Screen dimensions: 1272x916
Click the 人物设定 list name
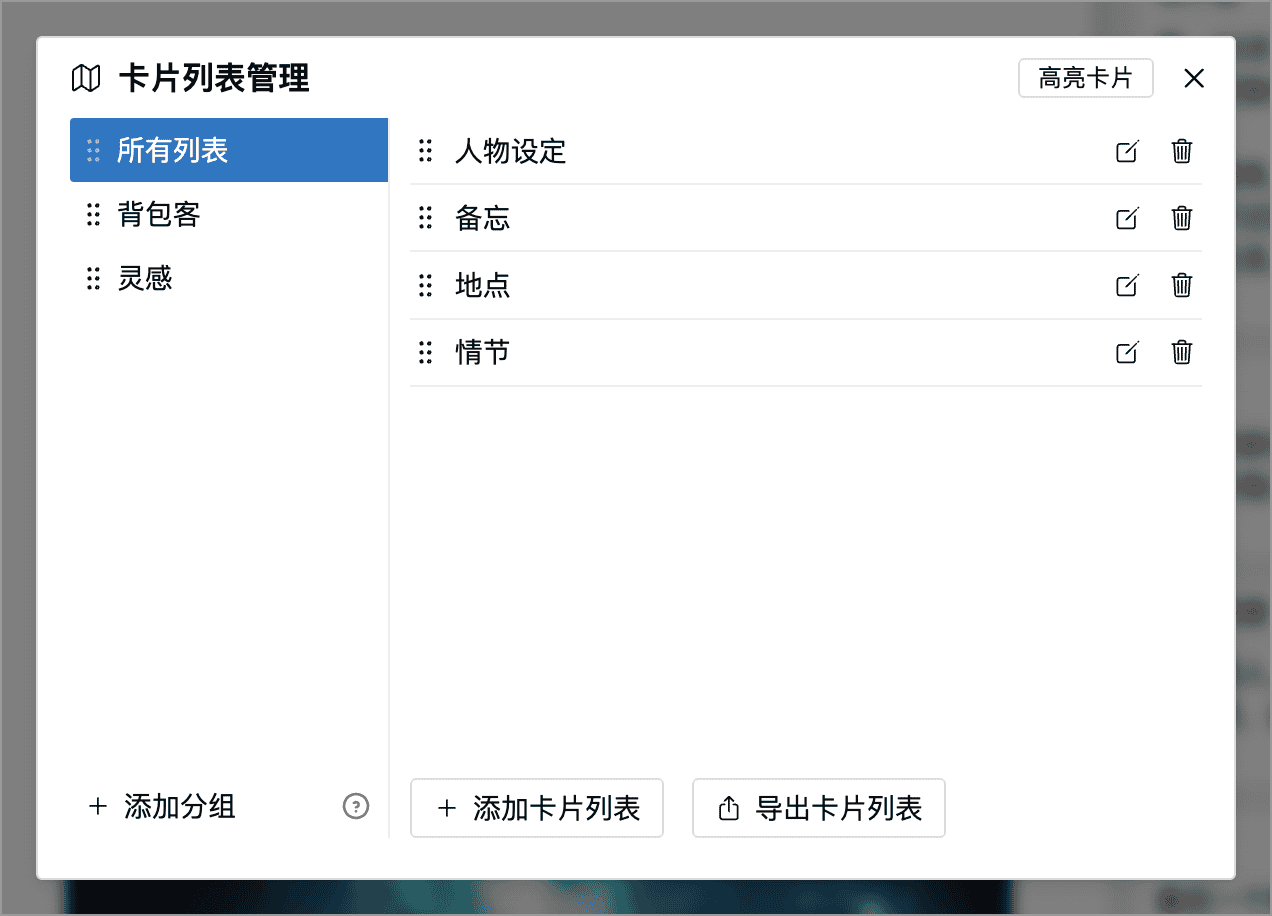coord(511,151)
